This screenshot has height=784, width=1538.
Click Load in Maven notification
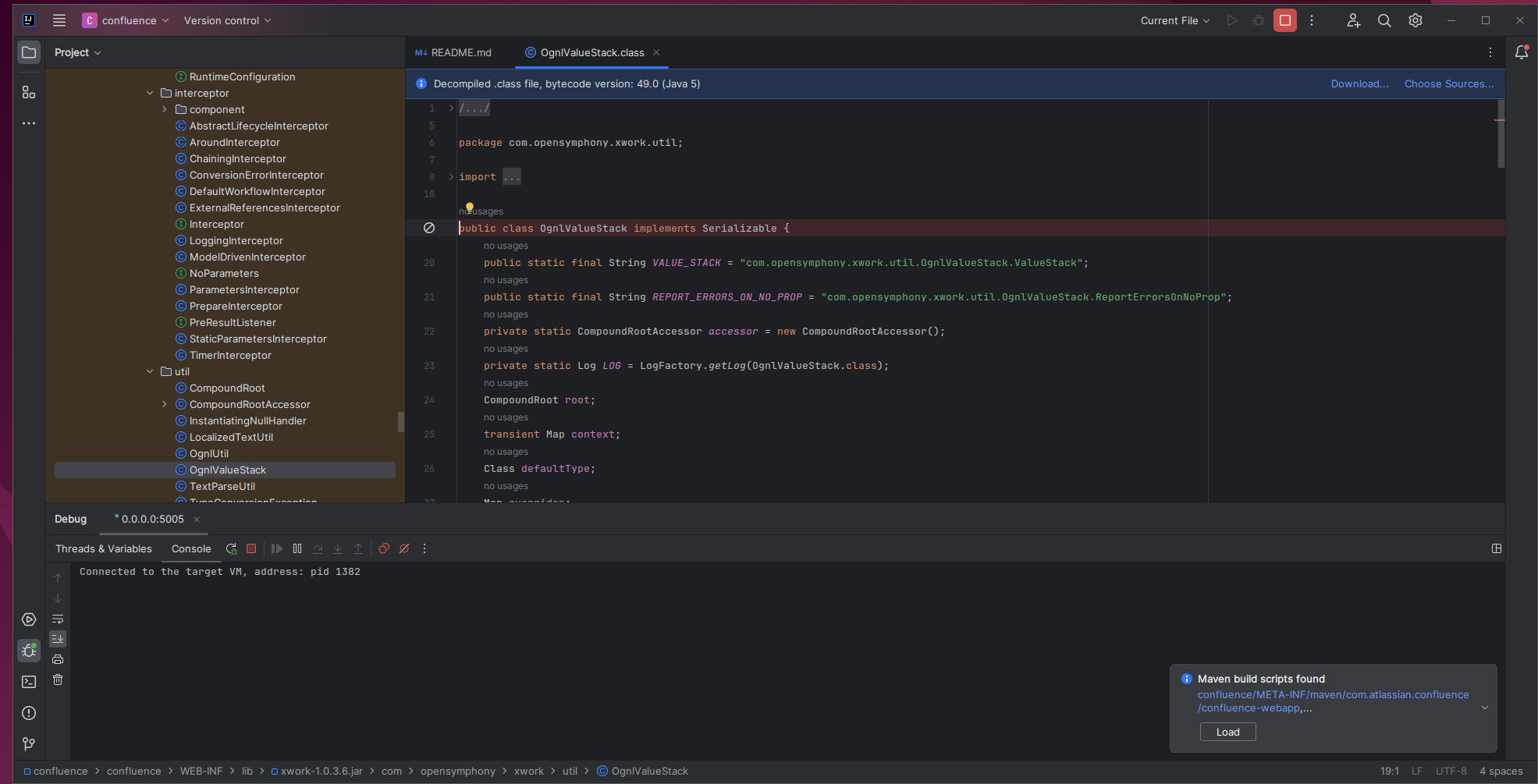pyautogui.click(x=1227, y=732)
